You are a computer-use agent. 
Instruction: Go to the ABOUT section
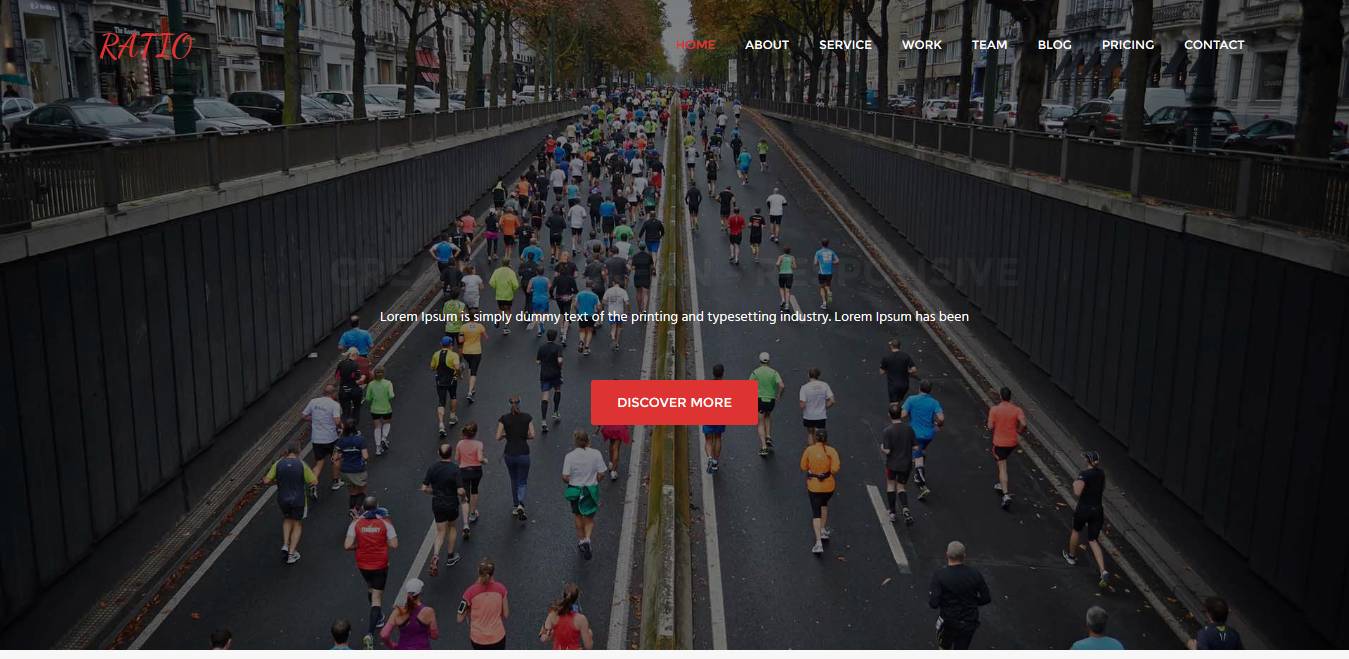[x=767, y=45]
